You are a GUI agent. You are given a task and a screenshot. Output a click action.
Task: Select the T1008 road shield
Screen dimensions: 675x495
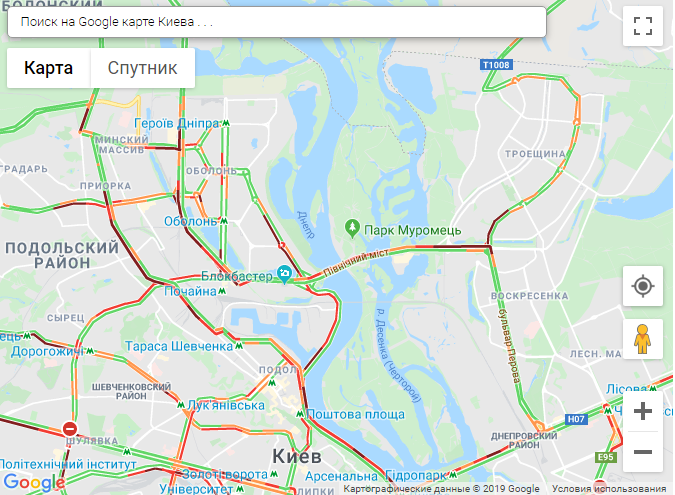(x=496, y=65)
